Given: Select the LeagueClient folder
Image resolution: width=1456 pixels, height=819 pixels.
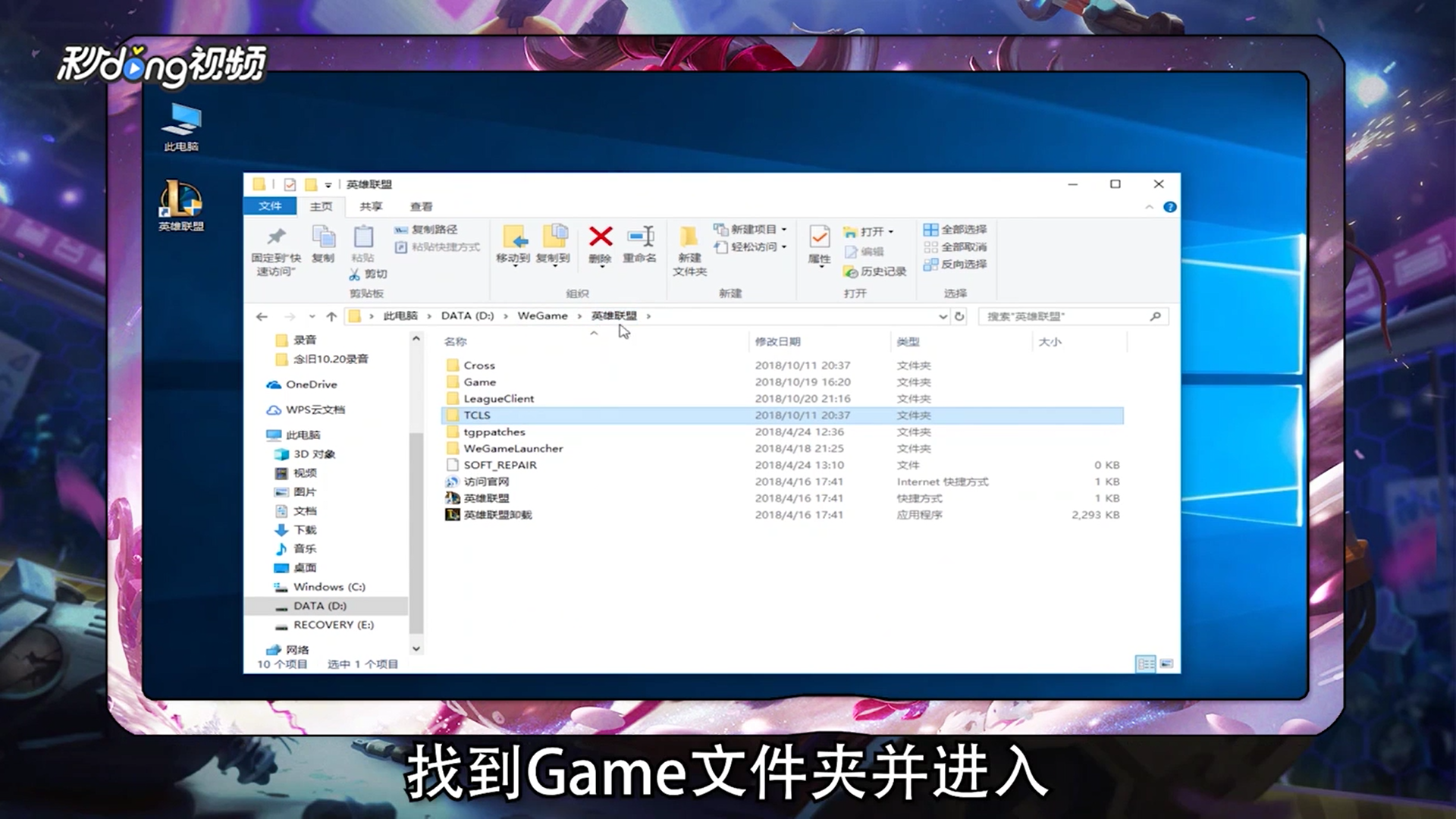Looking at the screenshot, I should pyautogui.click(x=782, y=399).
